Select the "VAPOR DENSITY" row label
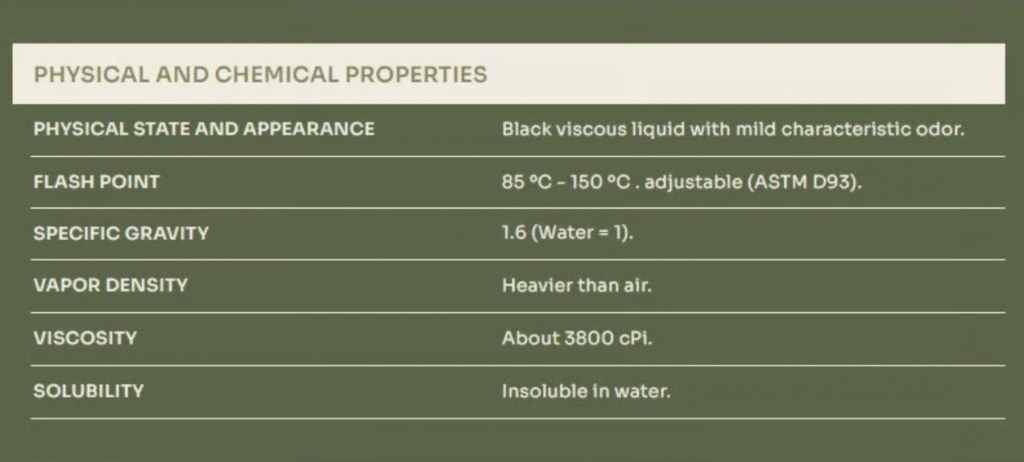The height and width of the screenshot is (462, 1024). click(110, 285)
